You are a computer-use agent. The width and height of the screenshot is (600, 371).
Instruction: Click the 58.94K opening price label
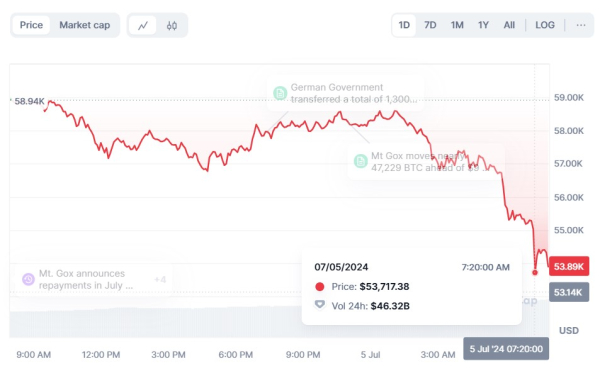point(29,101)
